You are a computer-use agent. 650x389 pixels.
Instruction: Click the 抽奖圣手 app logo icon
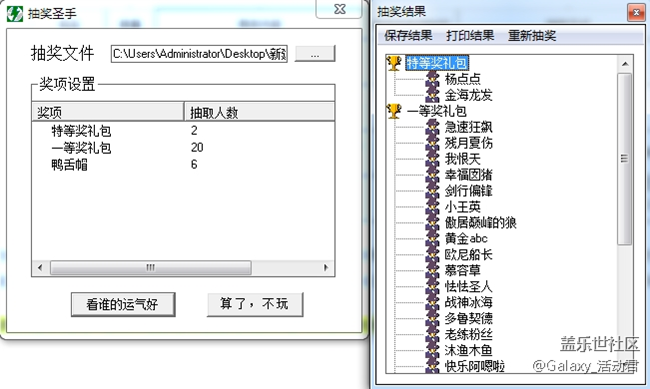pos(15,14)
